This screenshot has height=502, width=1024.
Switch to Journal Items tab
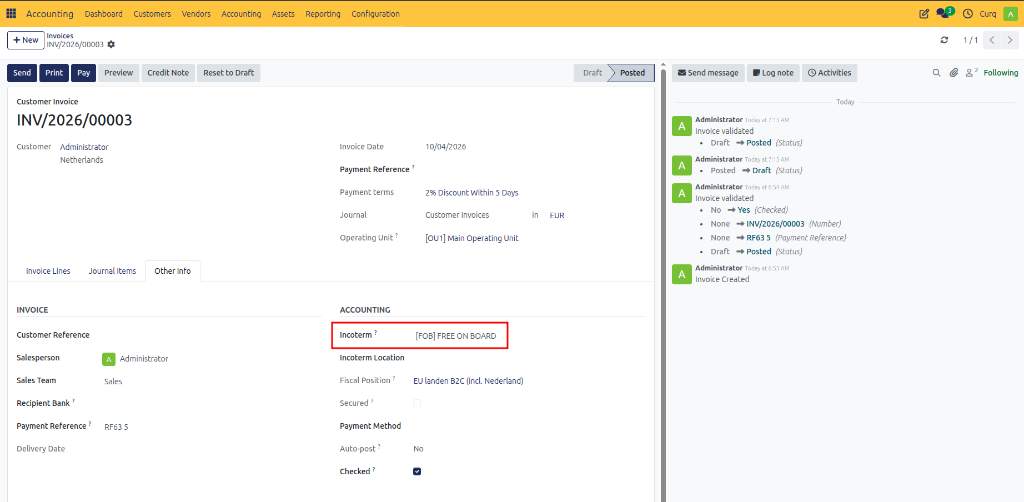tap(112, 271)
